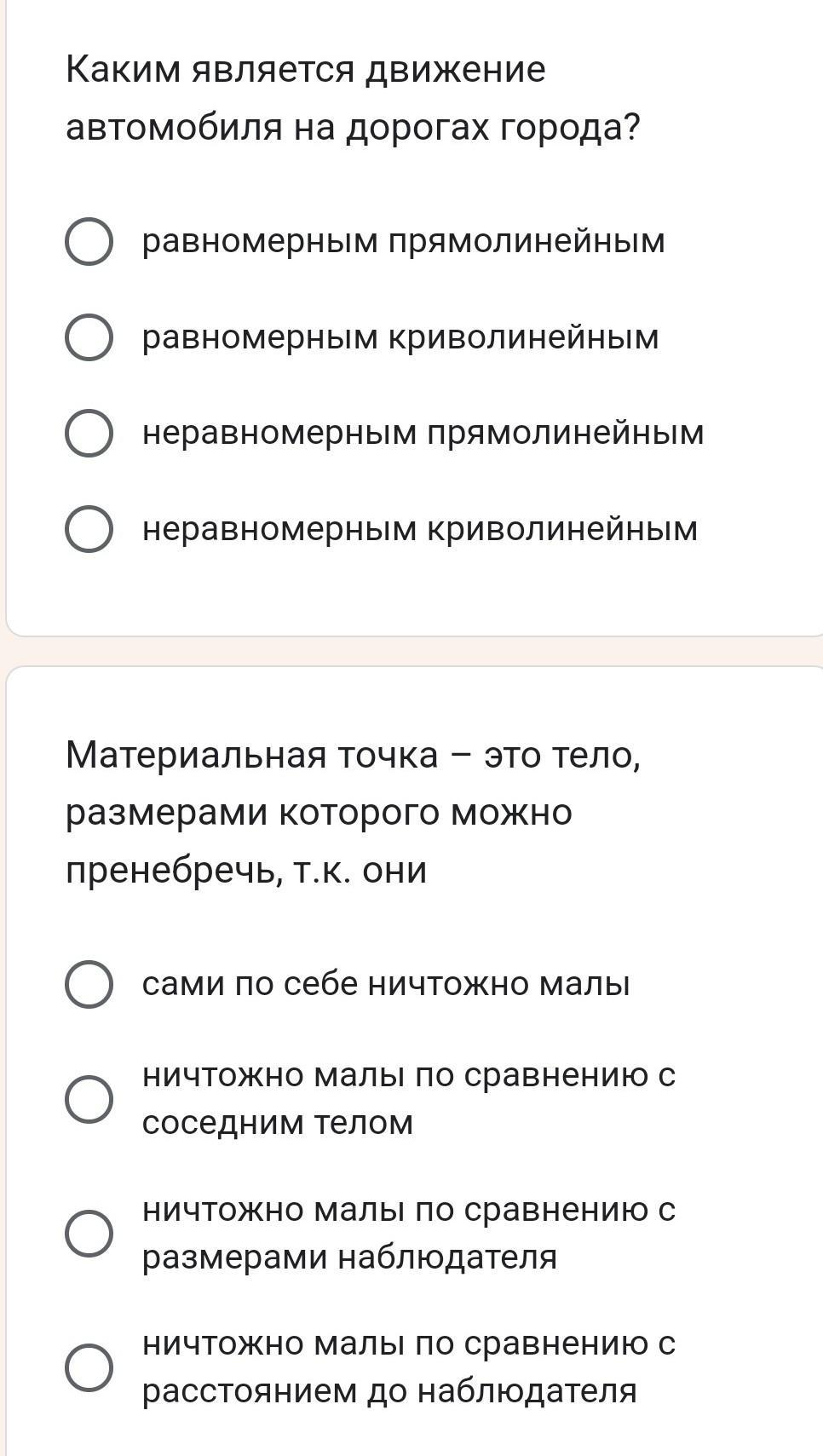
Task: Click the background strip between the two question cards
Action: [x=411, y=652]
